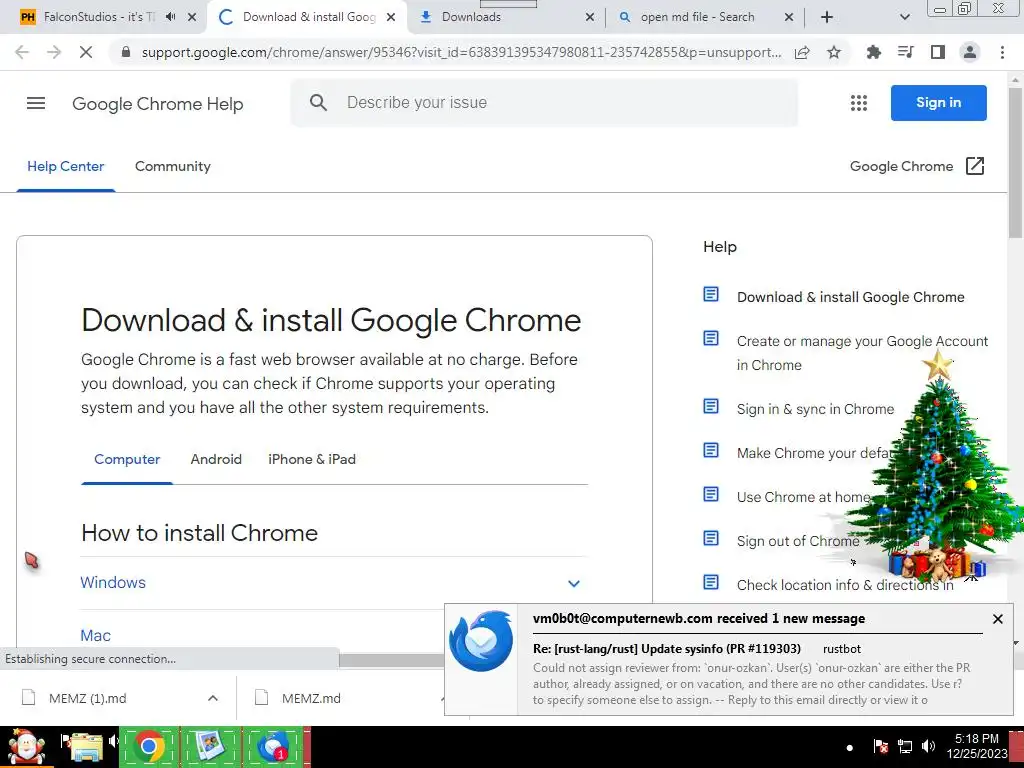
Task: Go back to previous page
Action: (22, 52)
